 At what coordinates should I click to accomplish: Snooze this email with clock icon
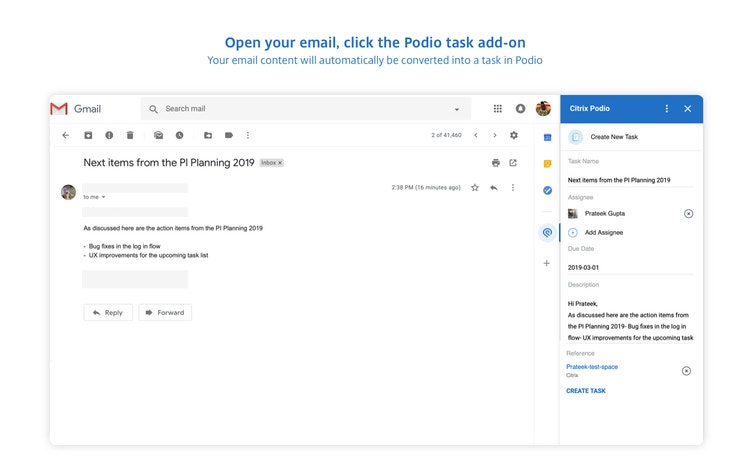click(x=179, y=135)
